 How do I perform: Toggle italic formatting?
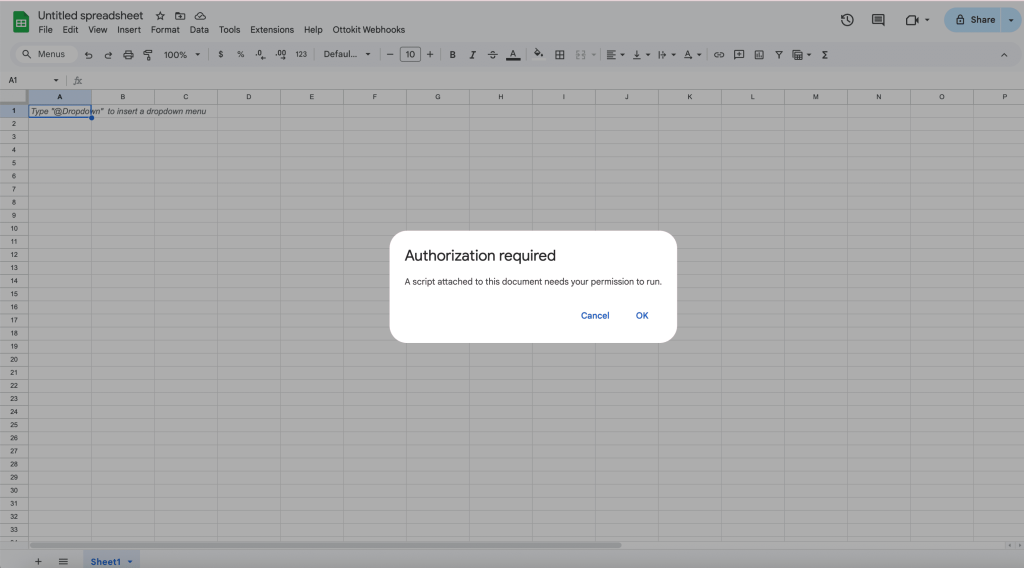472,55
